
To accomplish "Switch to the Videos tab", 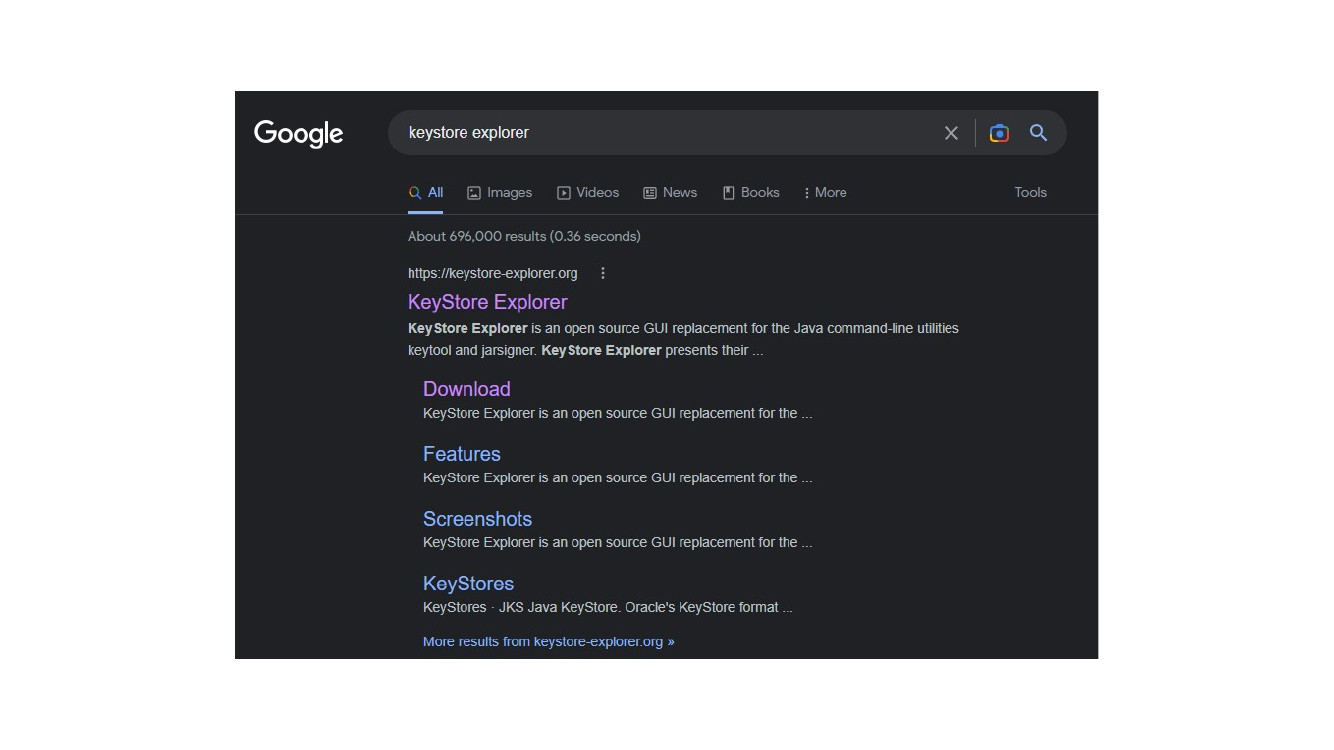I will pyautogui.click(x=588, y=193).
